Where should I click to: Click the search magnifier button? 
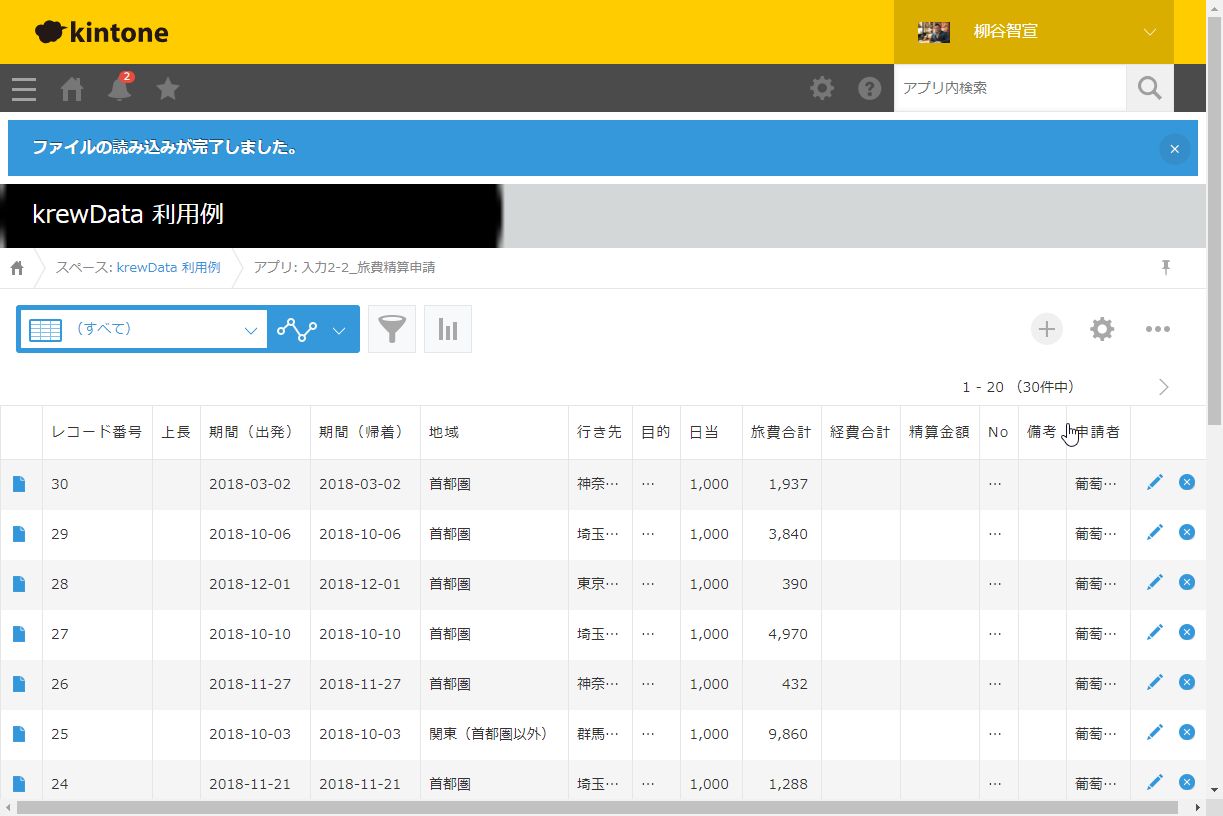point(1150,88)
